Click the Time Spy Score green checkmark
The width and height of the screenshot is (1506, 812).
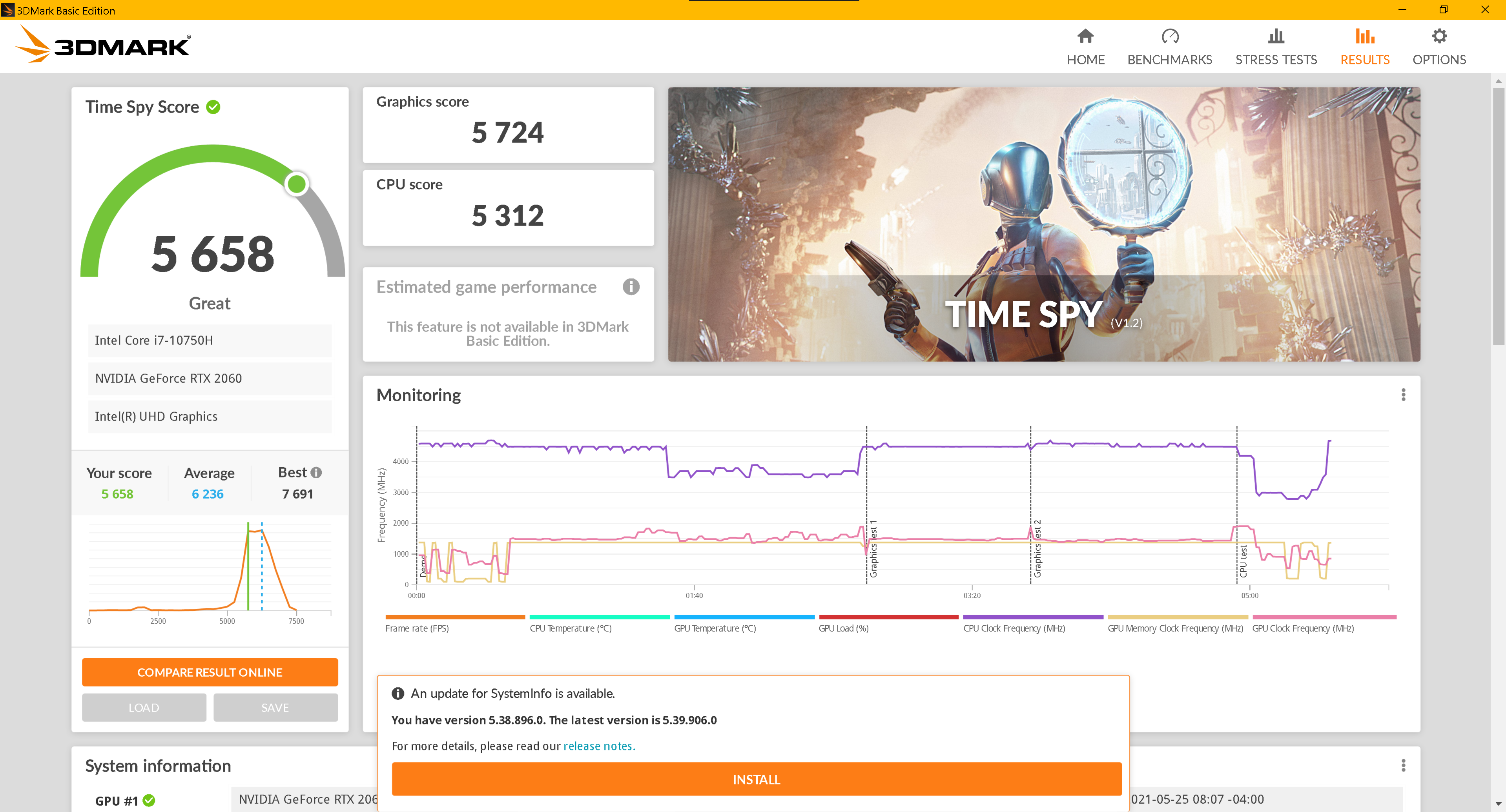213,107
